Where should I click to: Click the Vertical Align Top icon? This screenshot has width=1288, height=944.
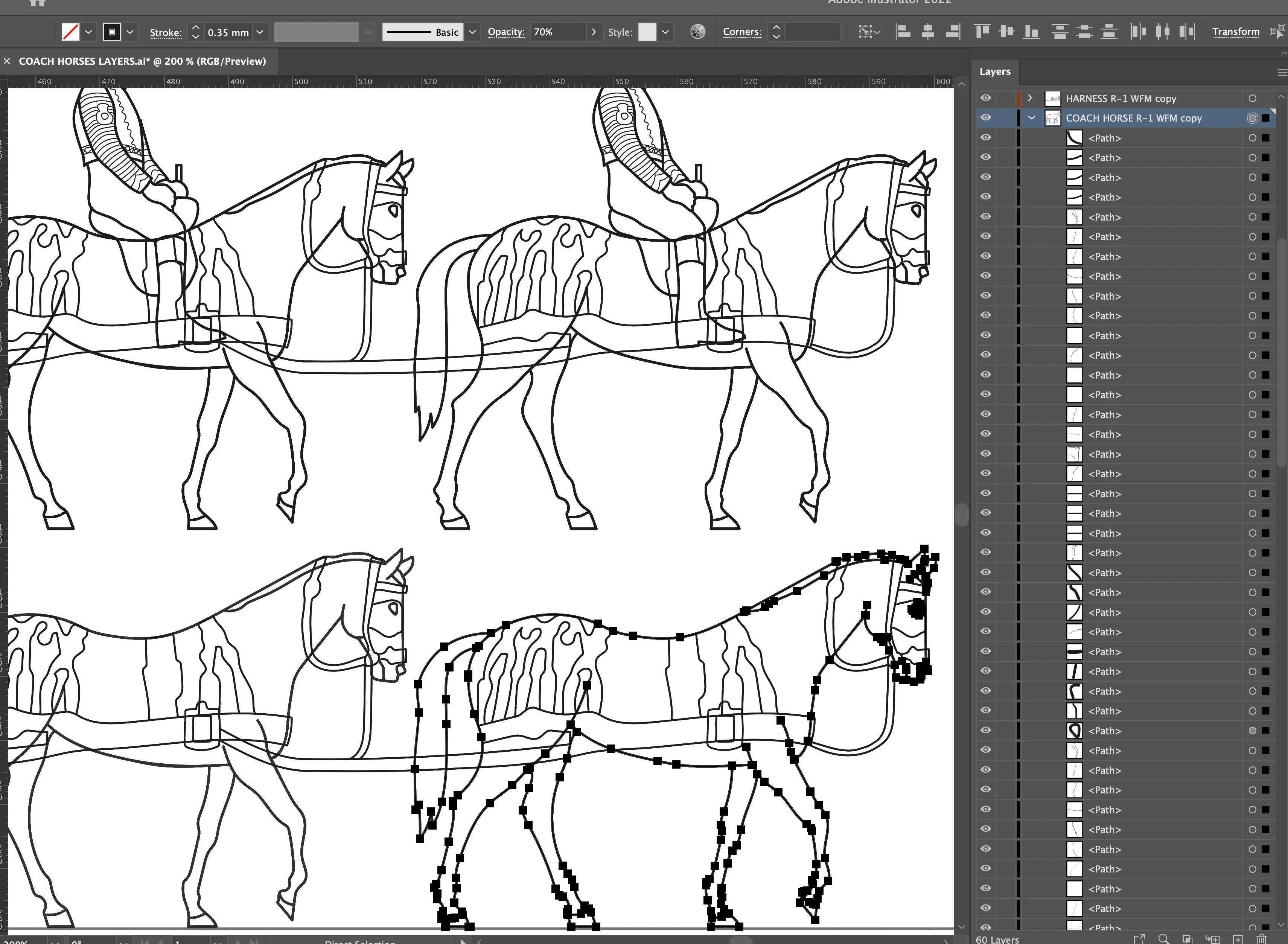pos(982,32)
